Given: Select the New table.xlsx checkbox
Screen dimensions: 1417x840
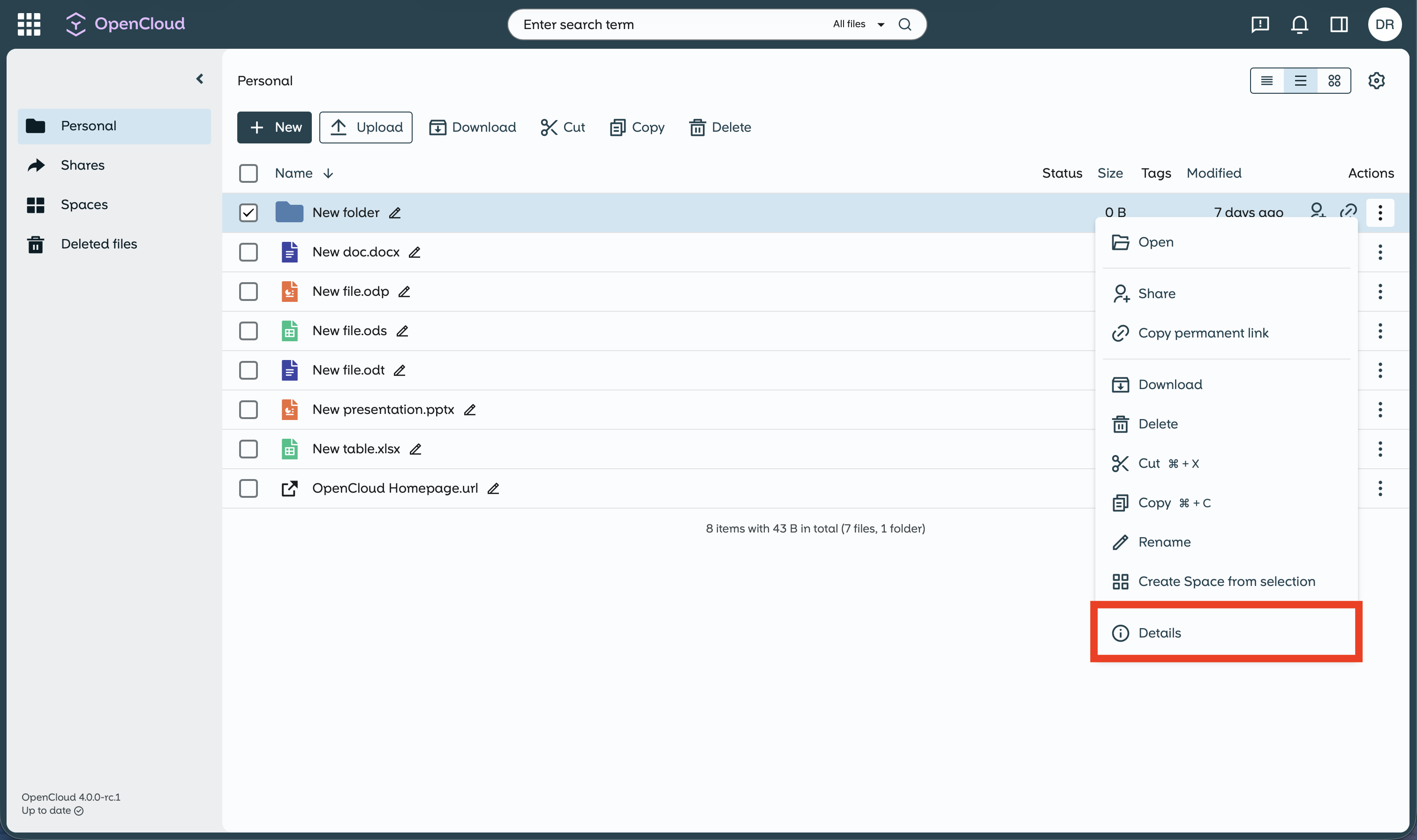Looking at the screenshot, I should [248, 448].
